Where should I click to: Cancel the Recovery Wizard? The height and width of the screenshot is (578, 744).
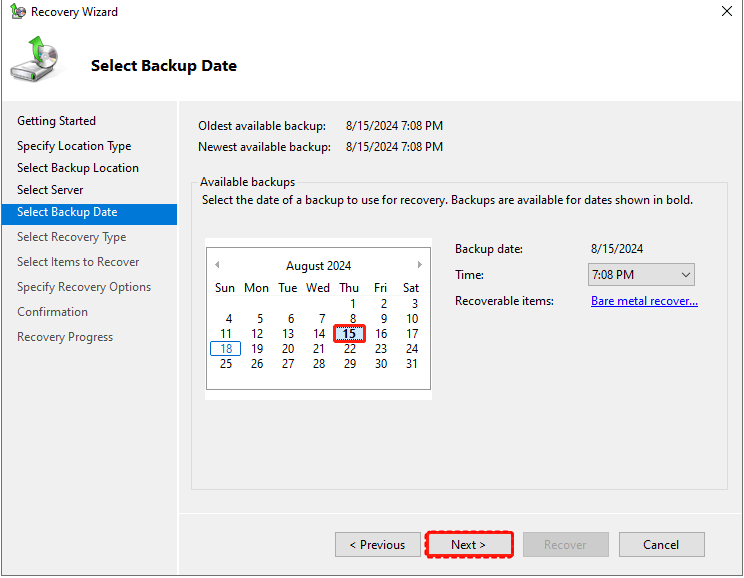(x=661, y=545)
